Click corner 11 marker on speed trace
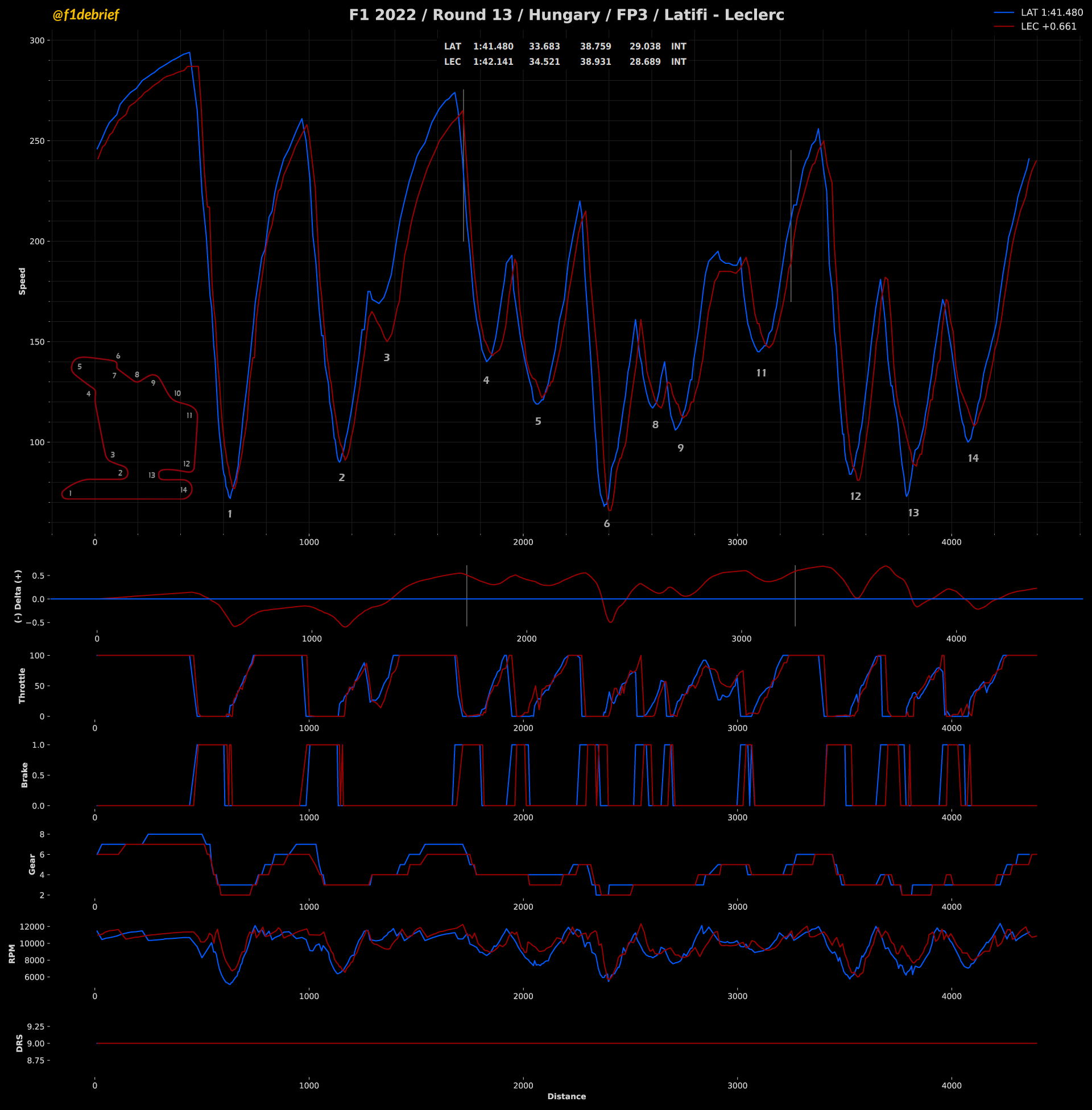 [x=761, y=373]
